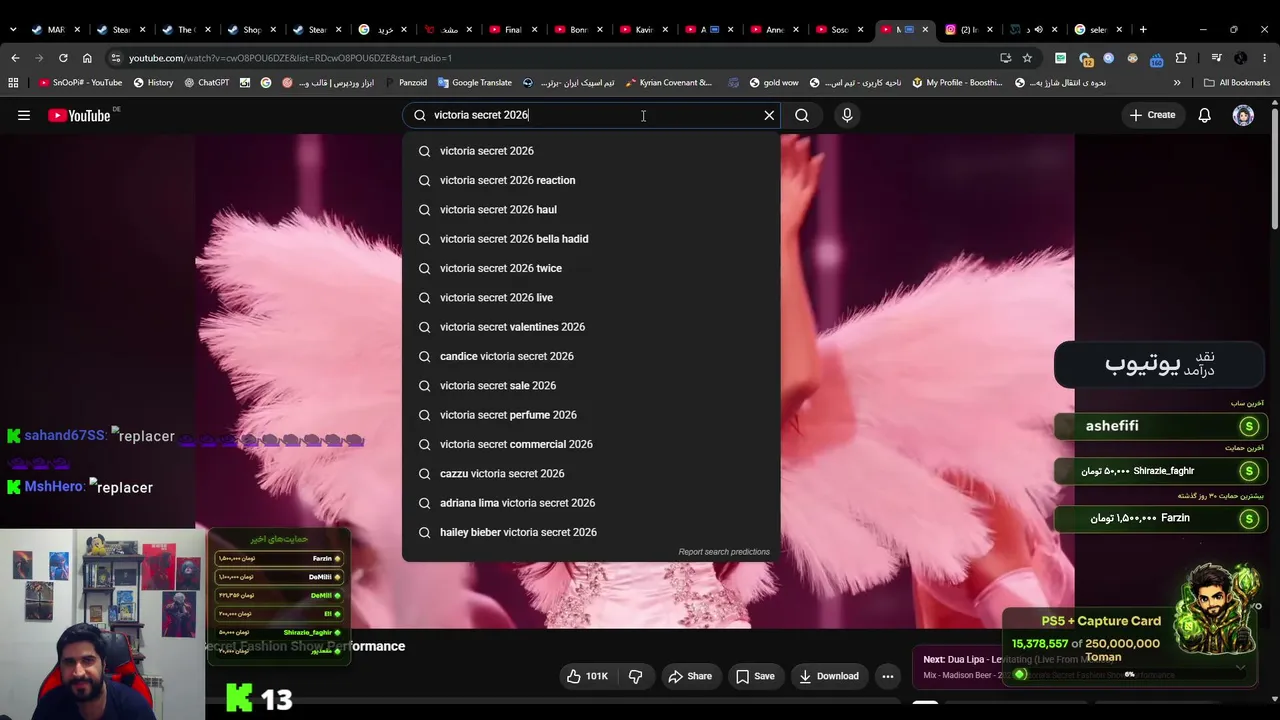Share the video

click(x=690, y=676)
